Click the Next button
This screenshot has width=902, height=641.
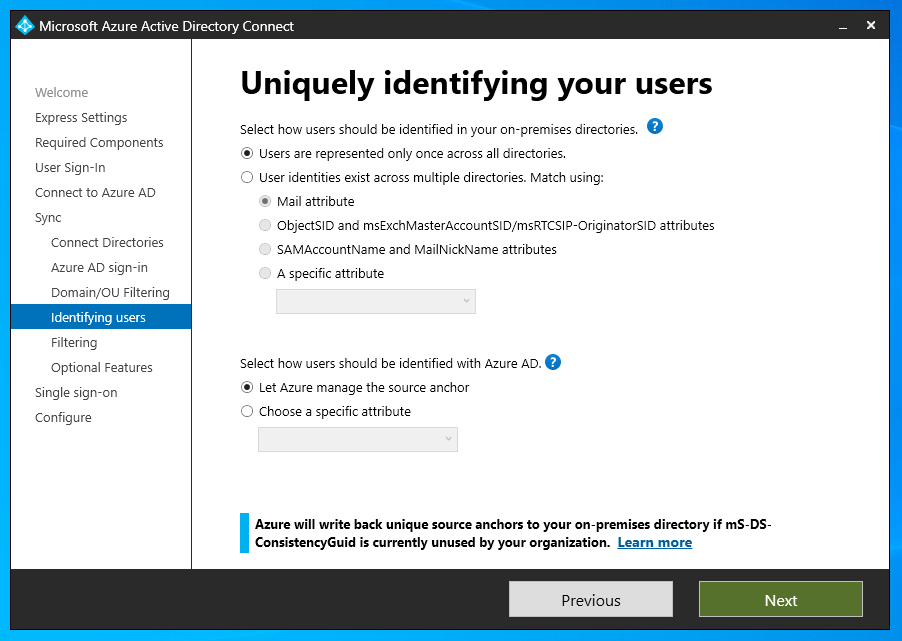(x=781, y=600)
